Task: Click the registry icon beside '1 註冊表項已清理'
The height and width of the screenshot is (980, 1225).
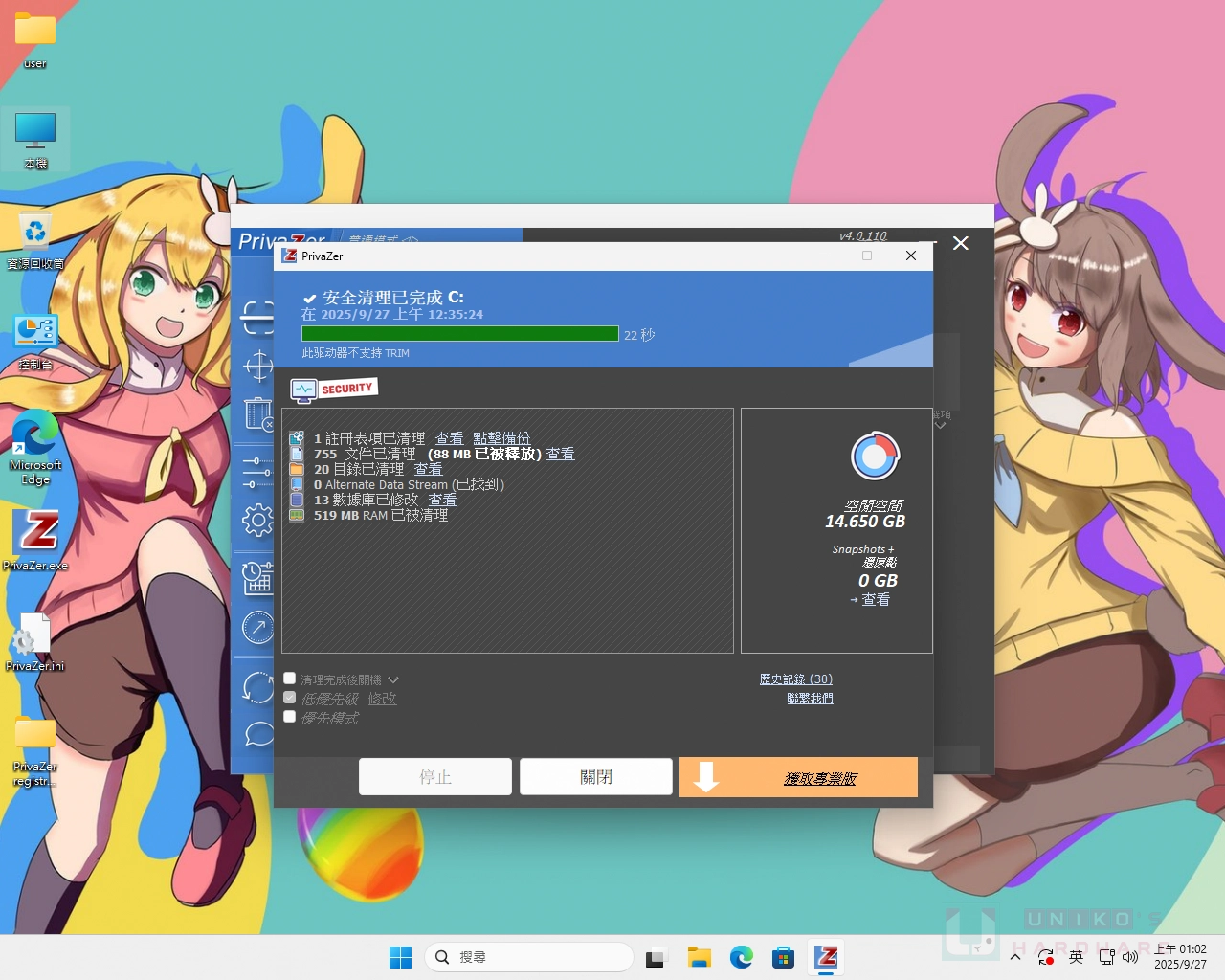Action: [297, 438]
